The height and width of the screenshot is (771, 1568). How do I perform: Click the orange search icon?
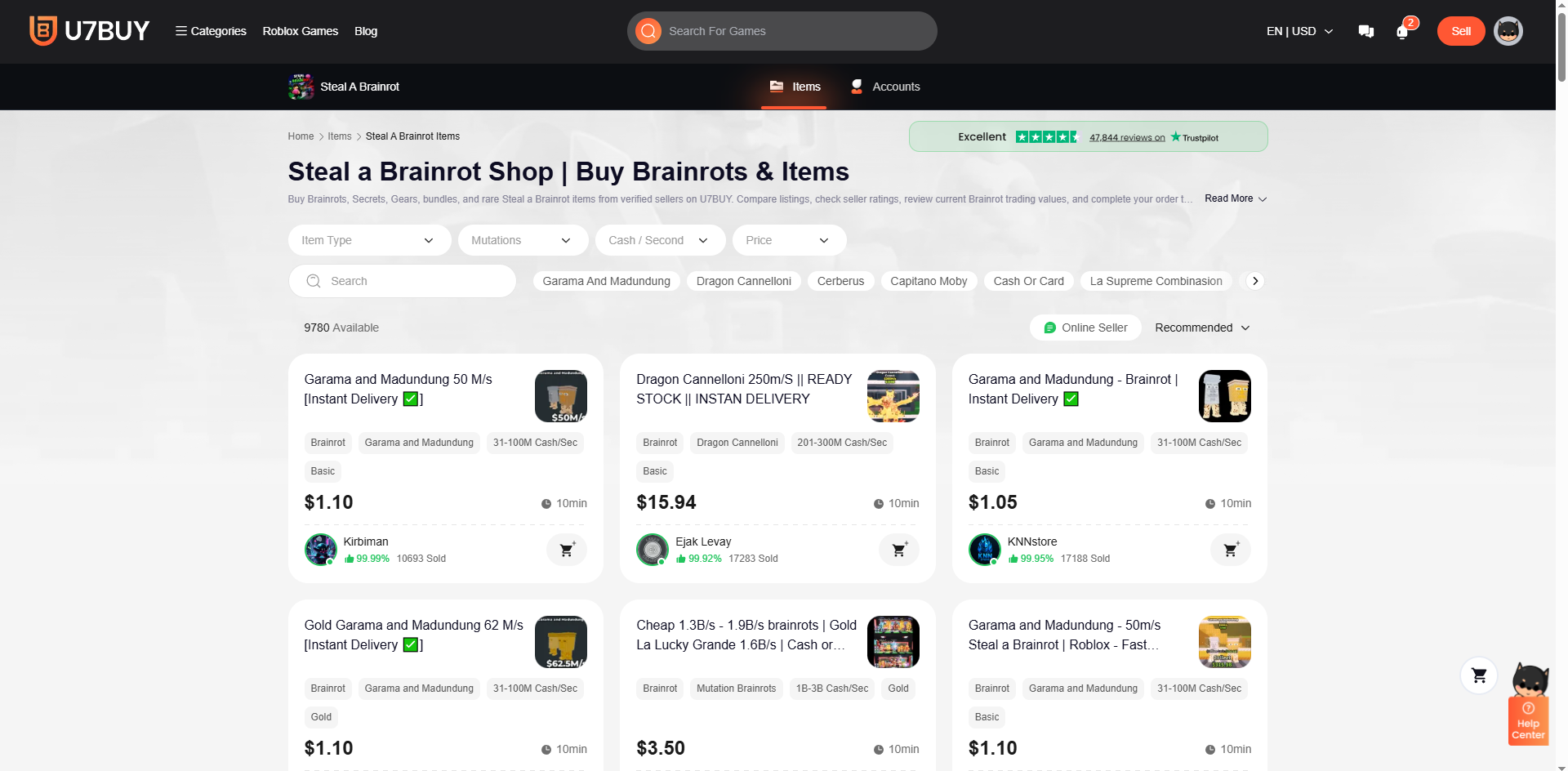click(x=648, y=31)
